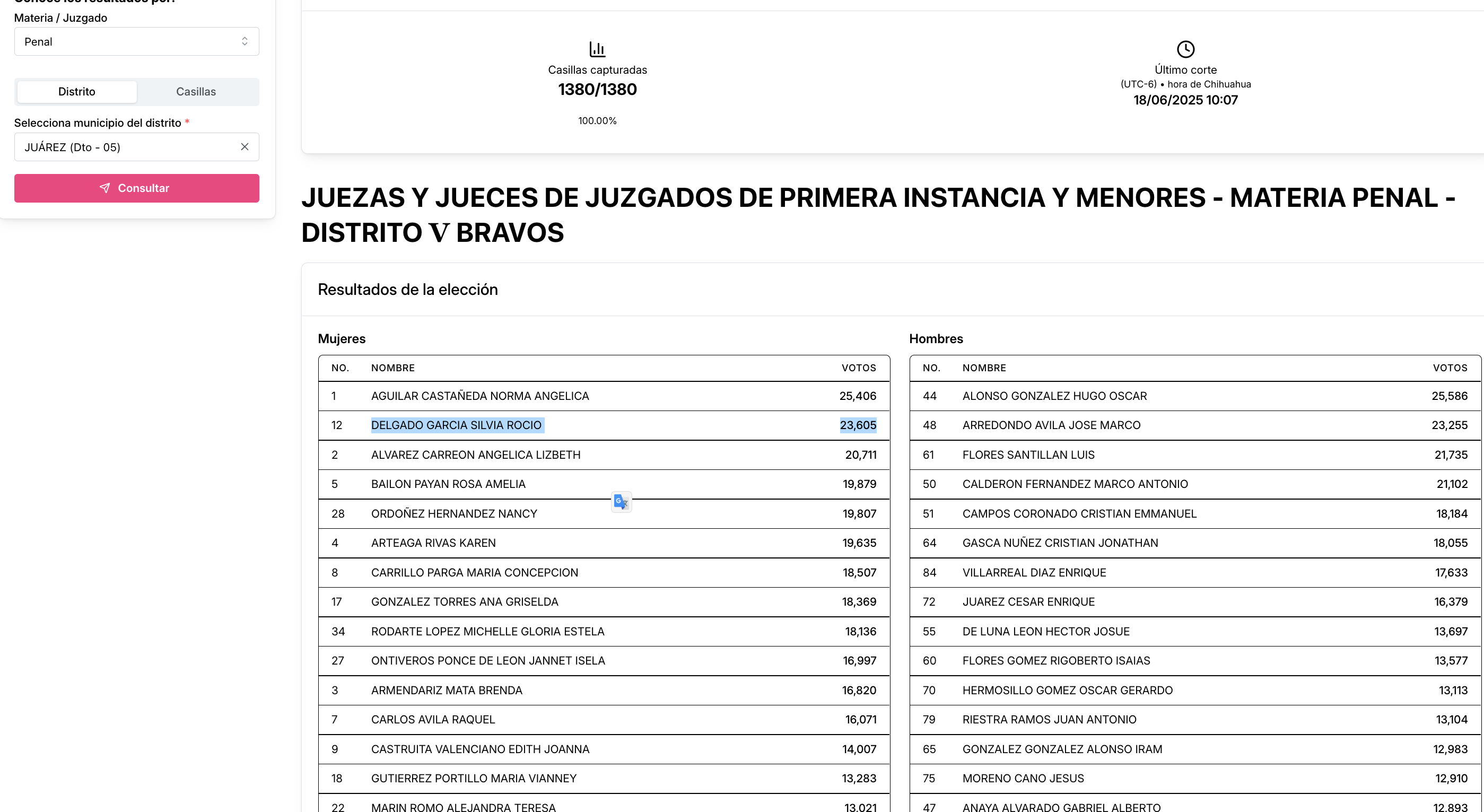Viewport: 1484px width, 812px height.
Task: Click the Google Translate popup icon
Action: click(621, 502)
